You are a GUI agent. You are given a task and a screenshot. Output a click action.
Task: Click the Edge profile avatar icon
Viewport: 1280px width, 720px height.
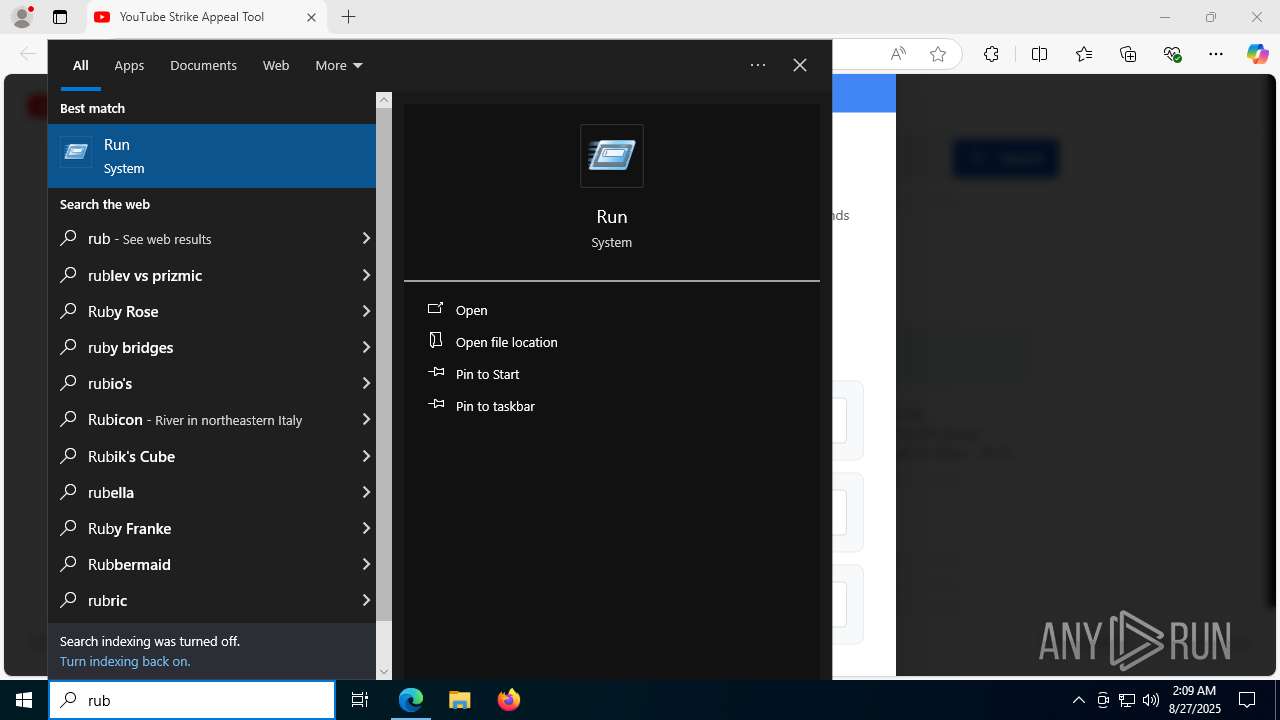point(22,17)
